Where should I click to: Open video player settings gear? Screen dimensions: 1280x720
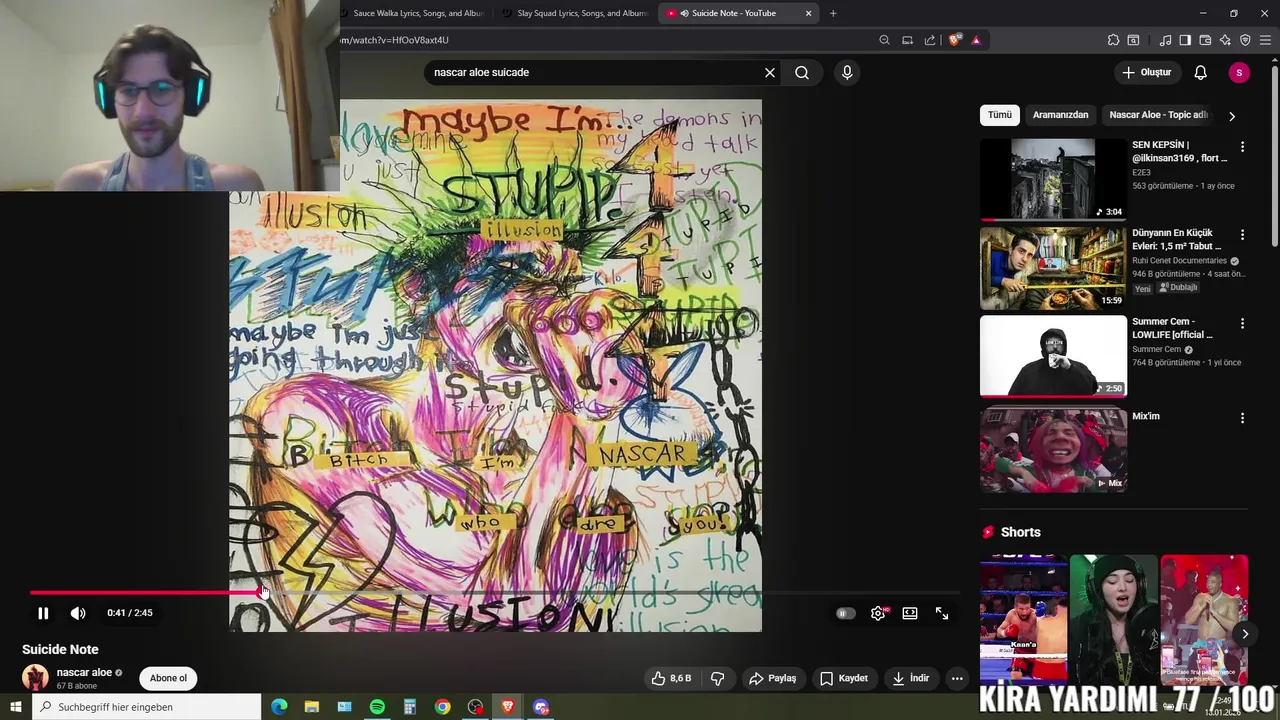click(x=878, y=613)
